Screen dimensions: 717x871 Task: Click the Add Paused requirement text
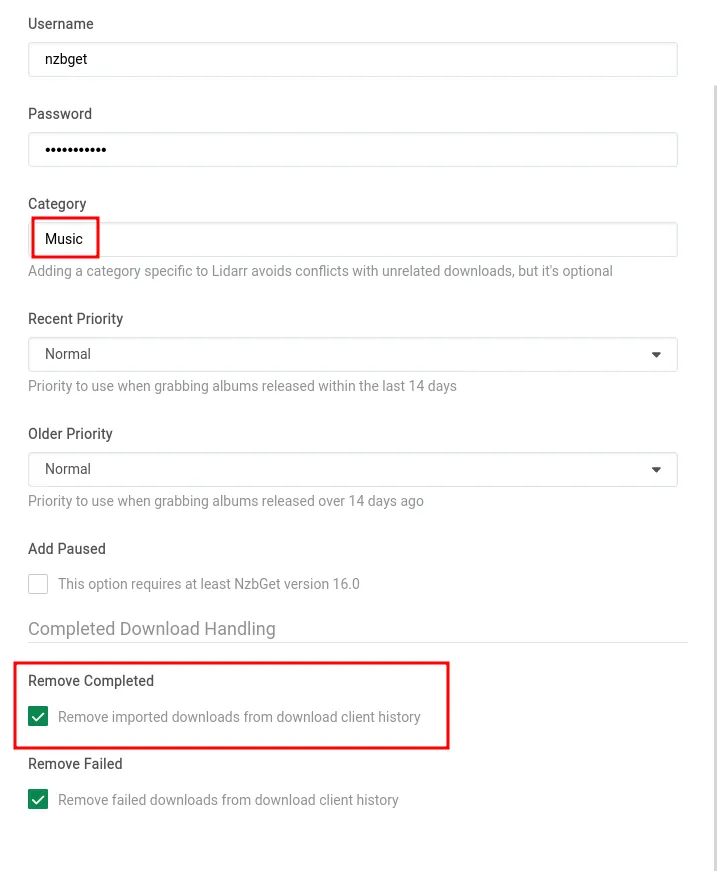[x=209, y=584]
